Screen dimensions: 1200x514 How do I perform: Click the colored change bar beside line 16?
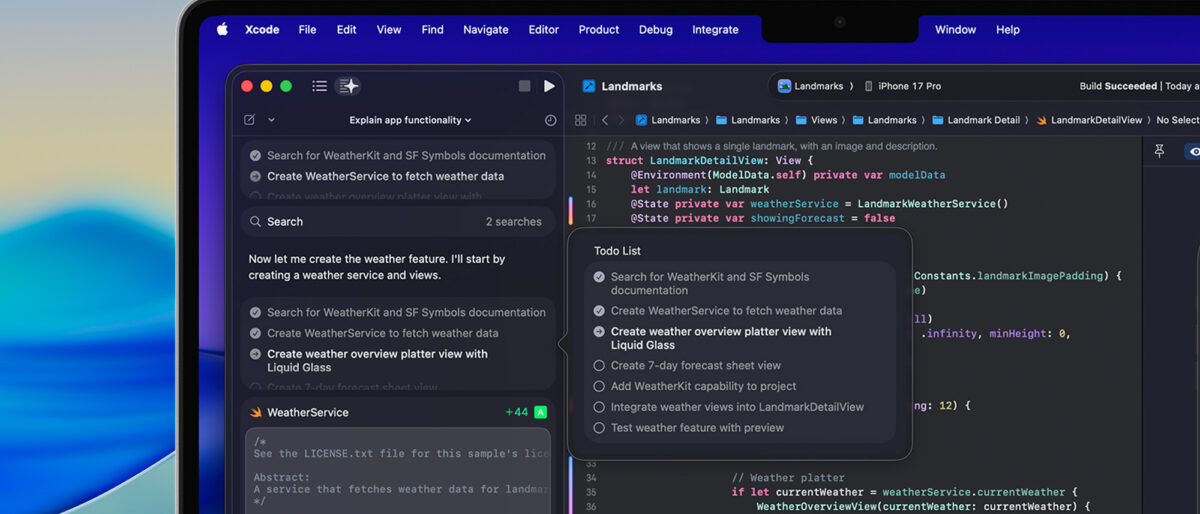570,211
